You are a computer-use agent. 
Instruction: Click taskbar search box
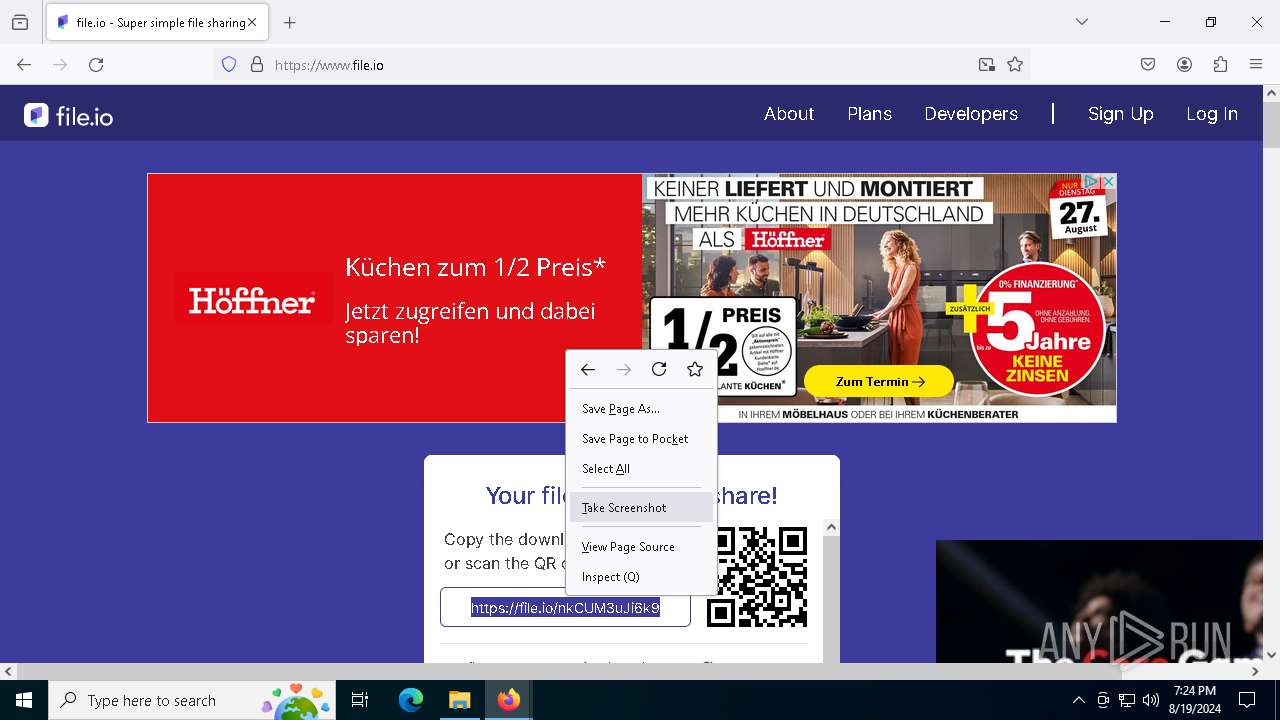[x=193, y=700]
